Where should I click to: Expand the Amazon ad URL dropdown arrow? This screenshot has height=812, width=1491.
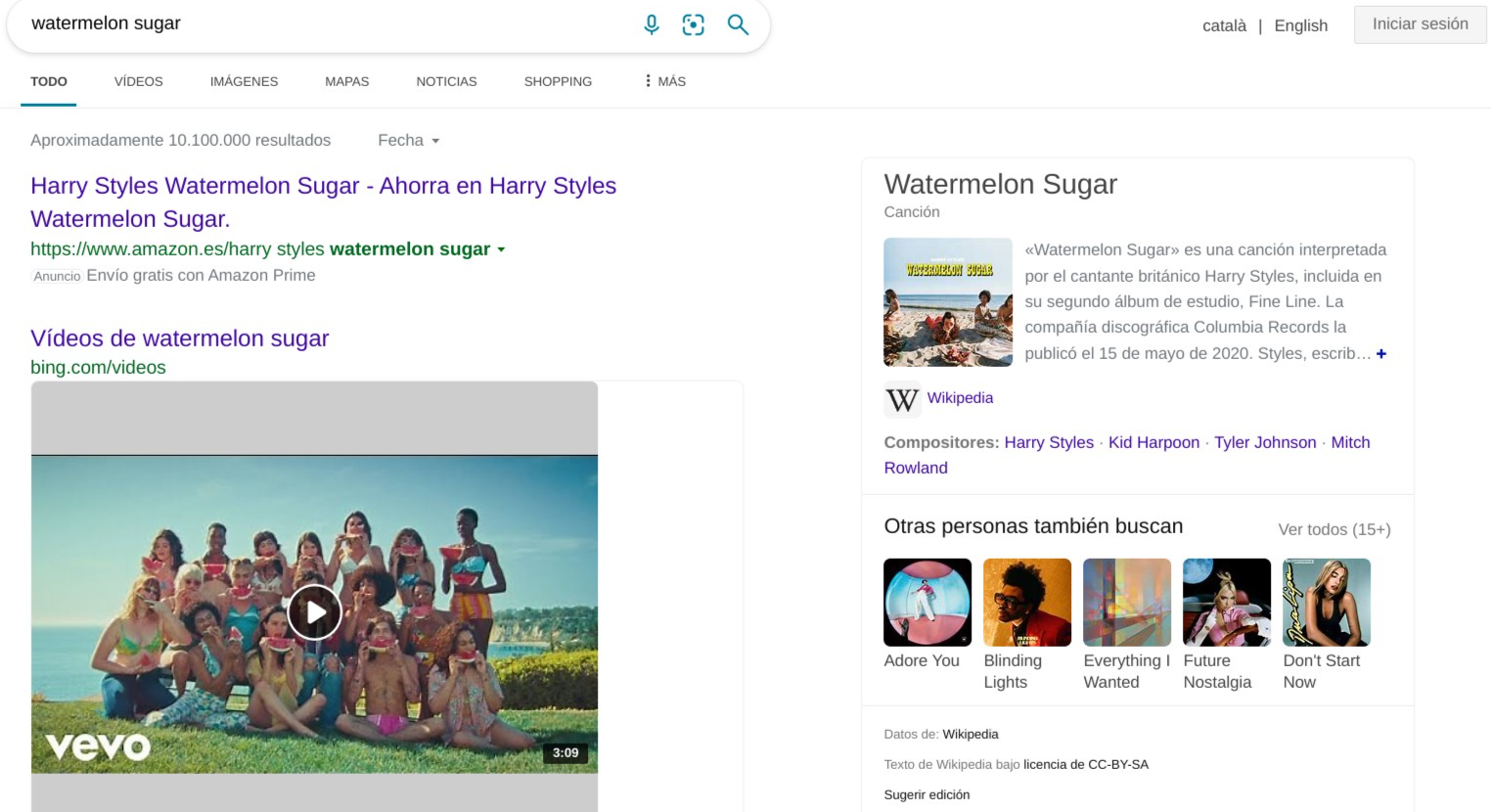click(x=501, y=249)
